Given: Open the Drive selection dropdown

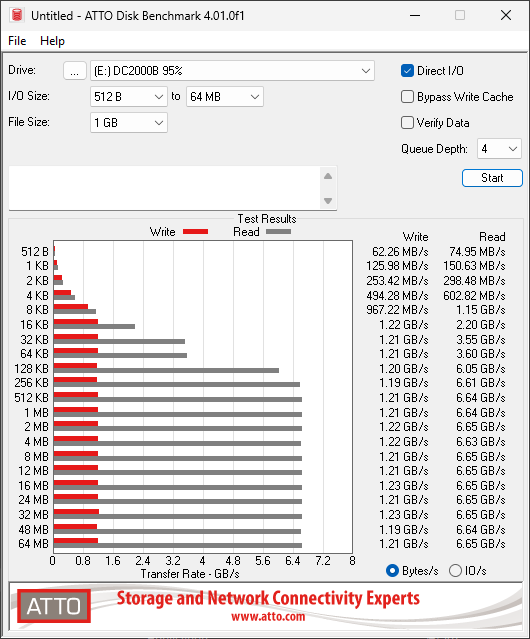Looking at the screenshot, I should pos(232,71).
